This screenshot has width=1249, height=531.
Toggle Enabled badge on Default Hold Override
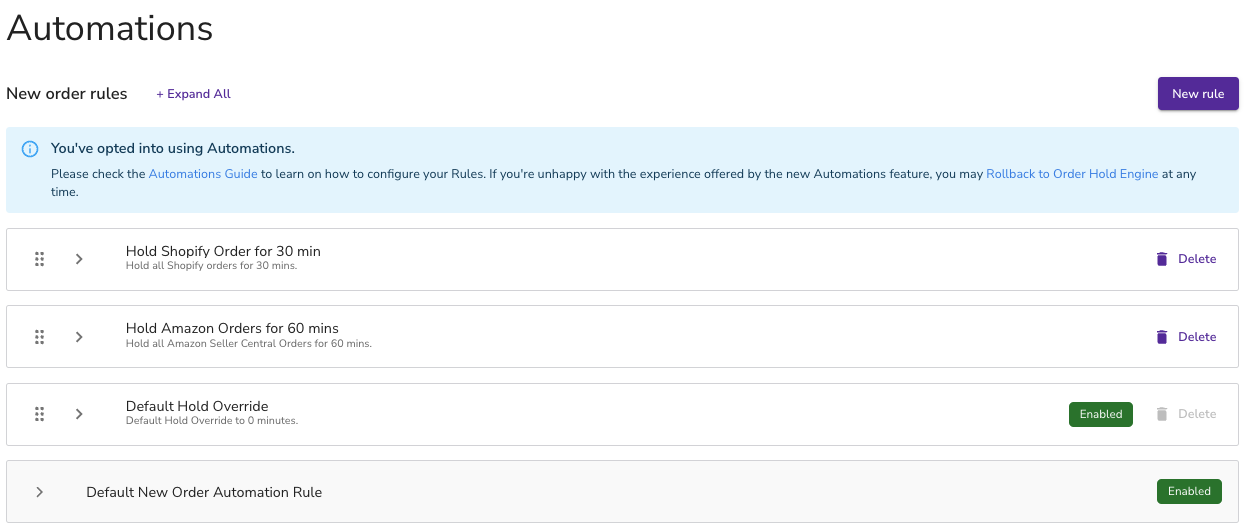pyautogui.click(x=1101, y=414)
